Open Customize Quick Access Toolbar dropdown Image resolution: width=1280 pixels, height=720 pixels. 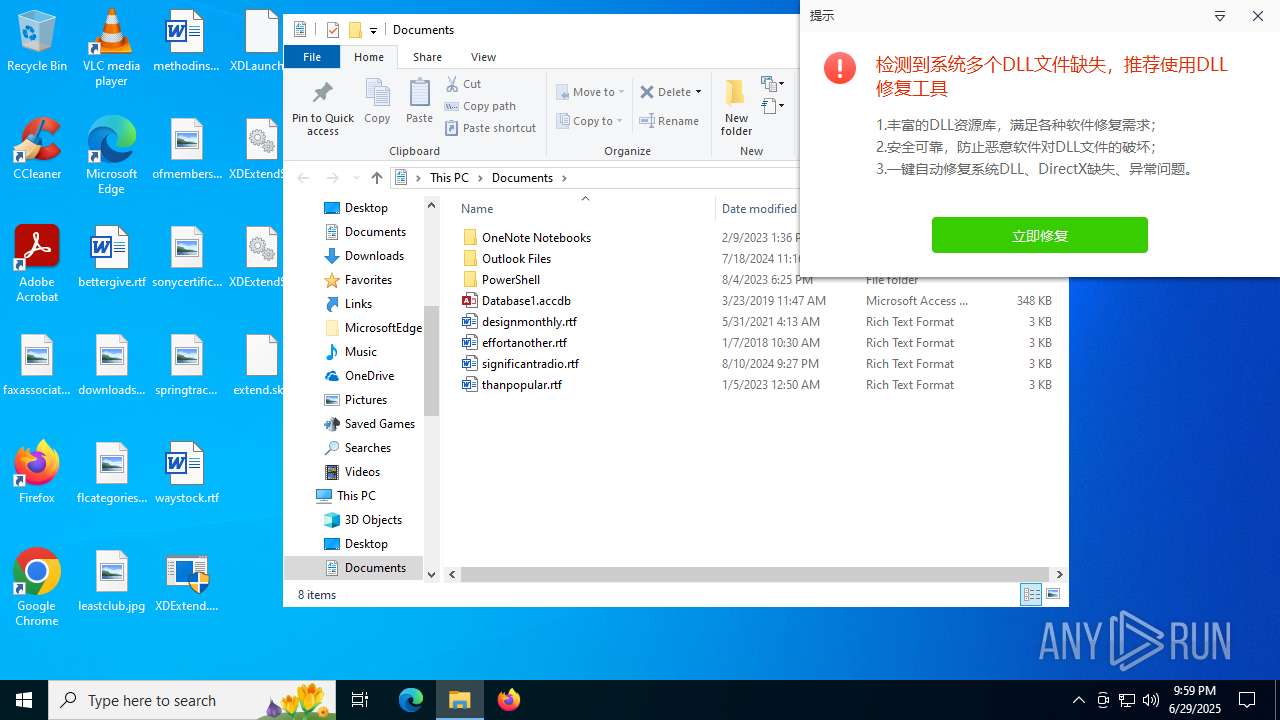(x=373, y=31)
